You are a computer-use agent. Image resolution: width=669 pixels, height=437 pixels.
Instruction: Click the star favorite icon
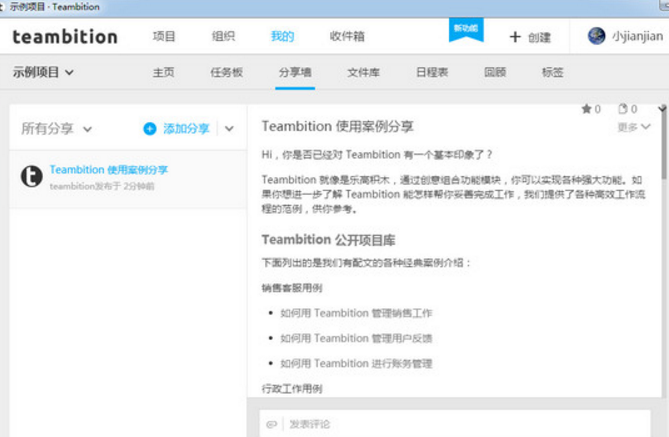pos(586,109)
